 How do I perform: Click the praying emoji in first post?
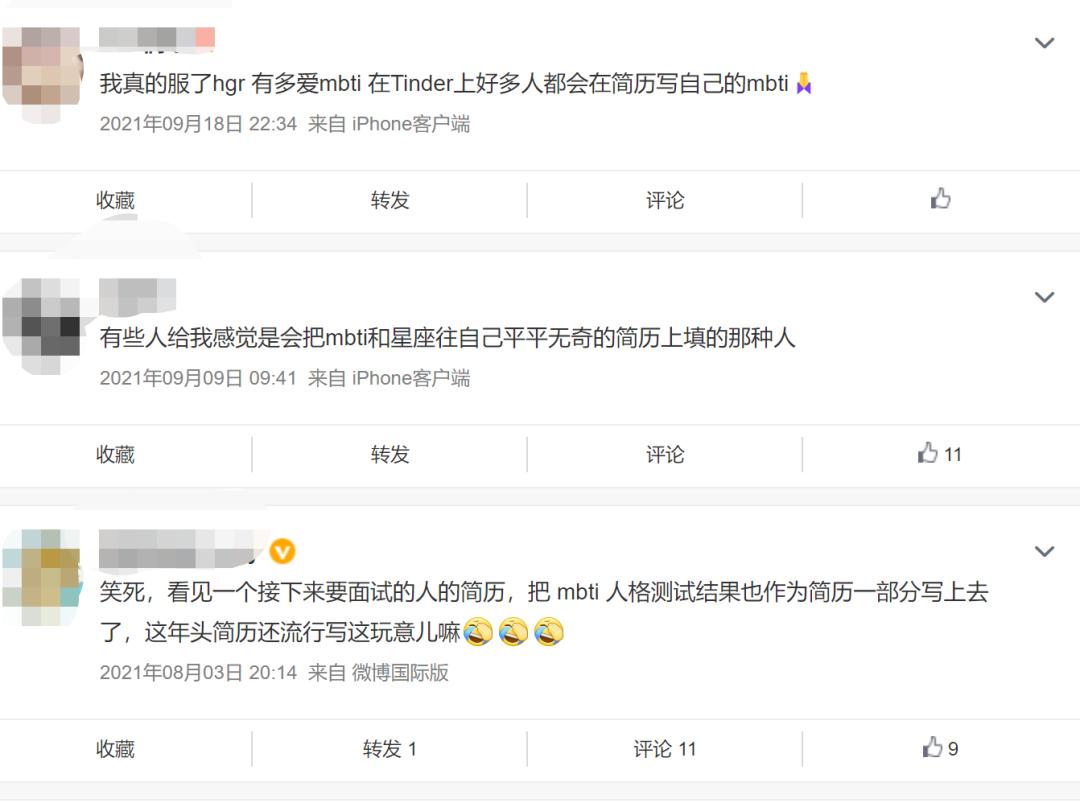(803, 83)
